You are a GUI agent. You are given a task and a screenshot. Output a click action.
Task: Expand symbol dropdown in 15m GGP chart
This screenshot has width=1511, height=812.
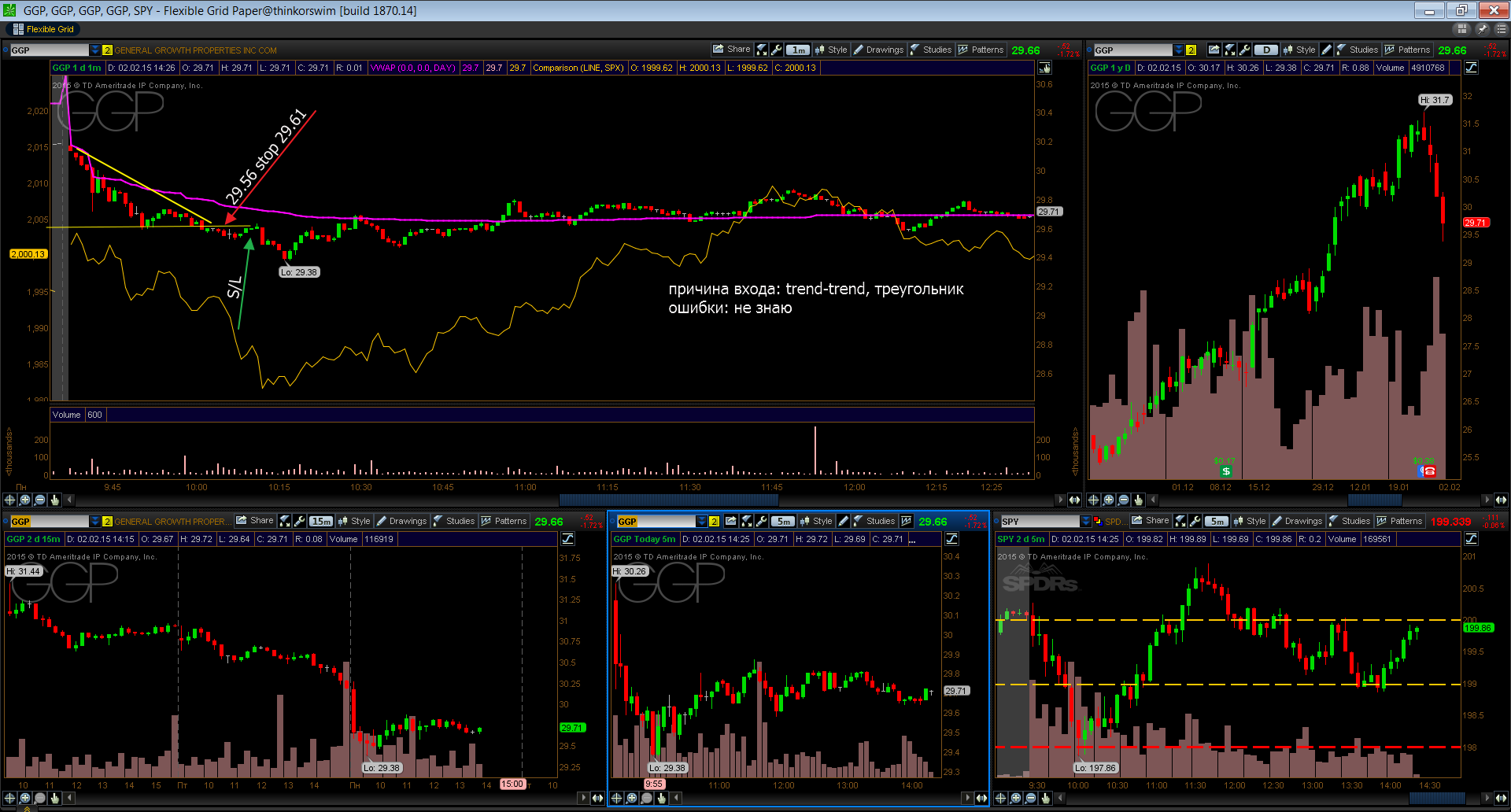95,521
